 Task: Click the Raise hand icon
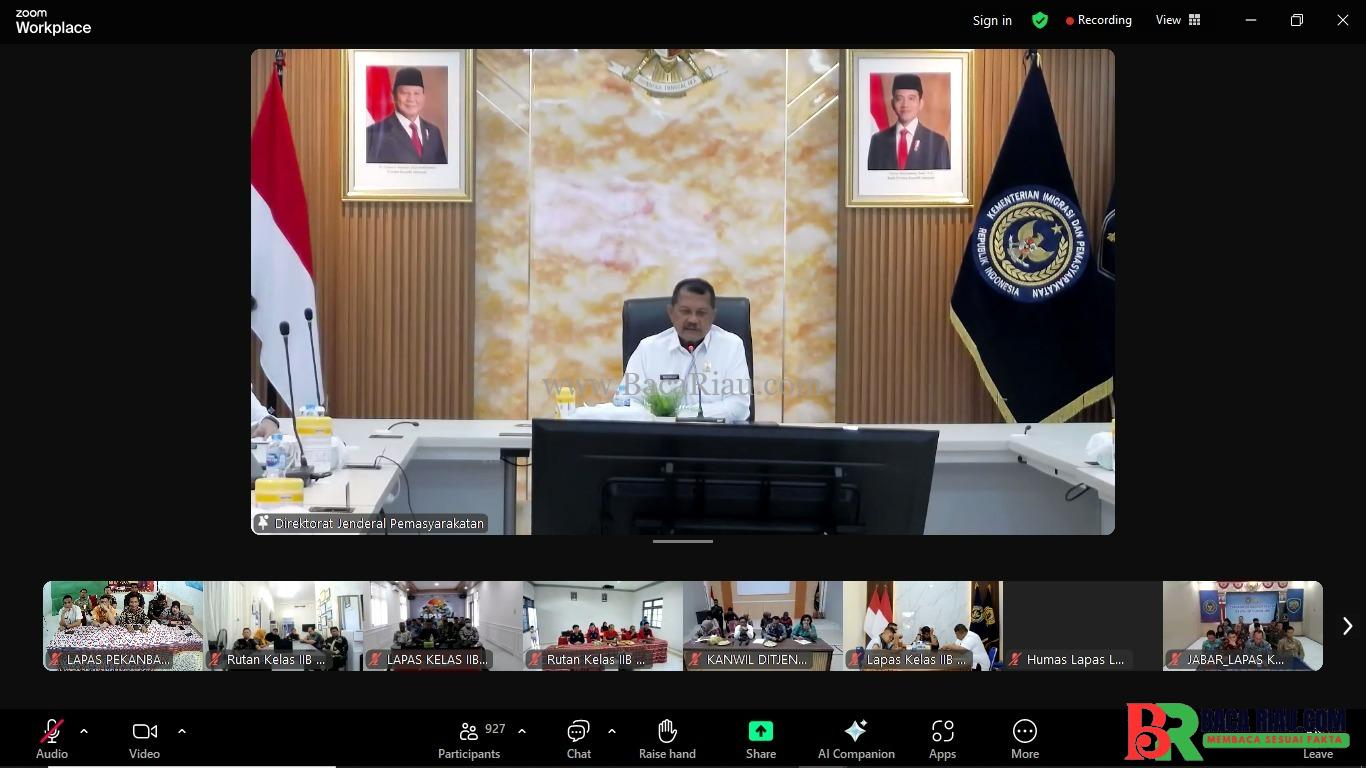pos(667,738)
